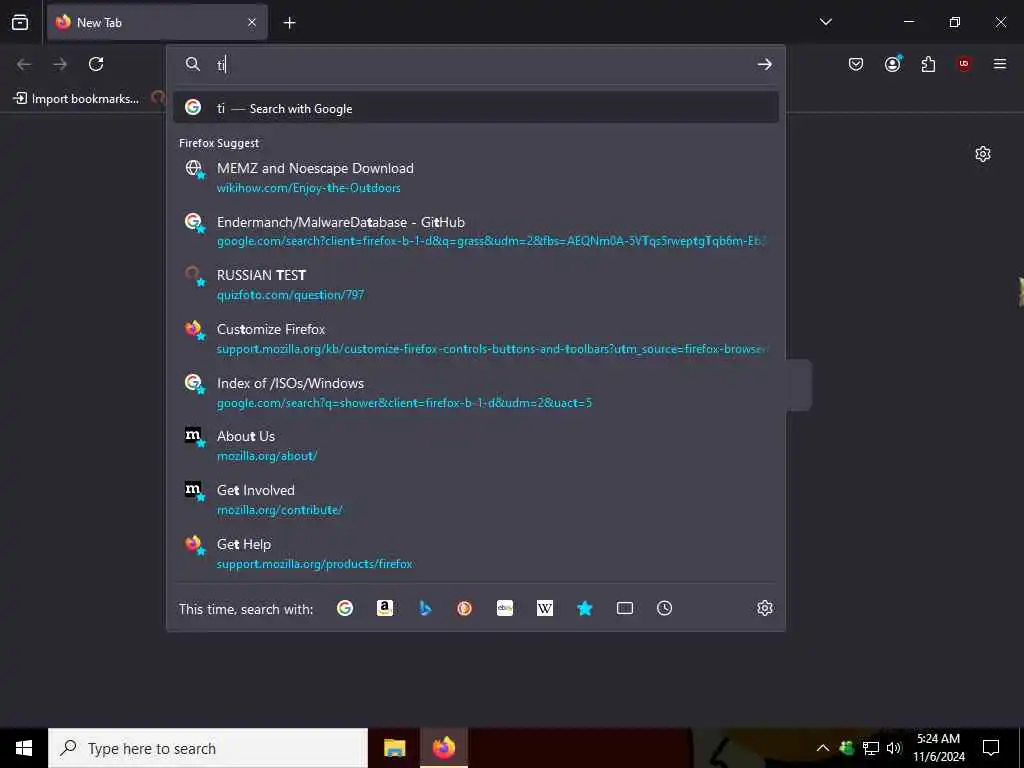Show hidden system tray icons

click(x=823, y=748)
